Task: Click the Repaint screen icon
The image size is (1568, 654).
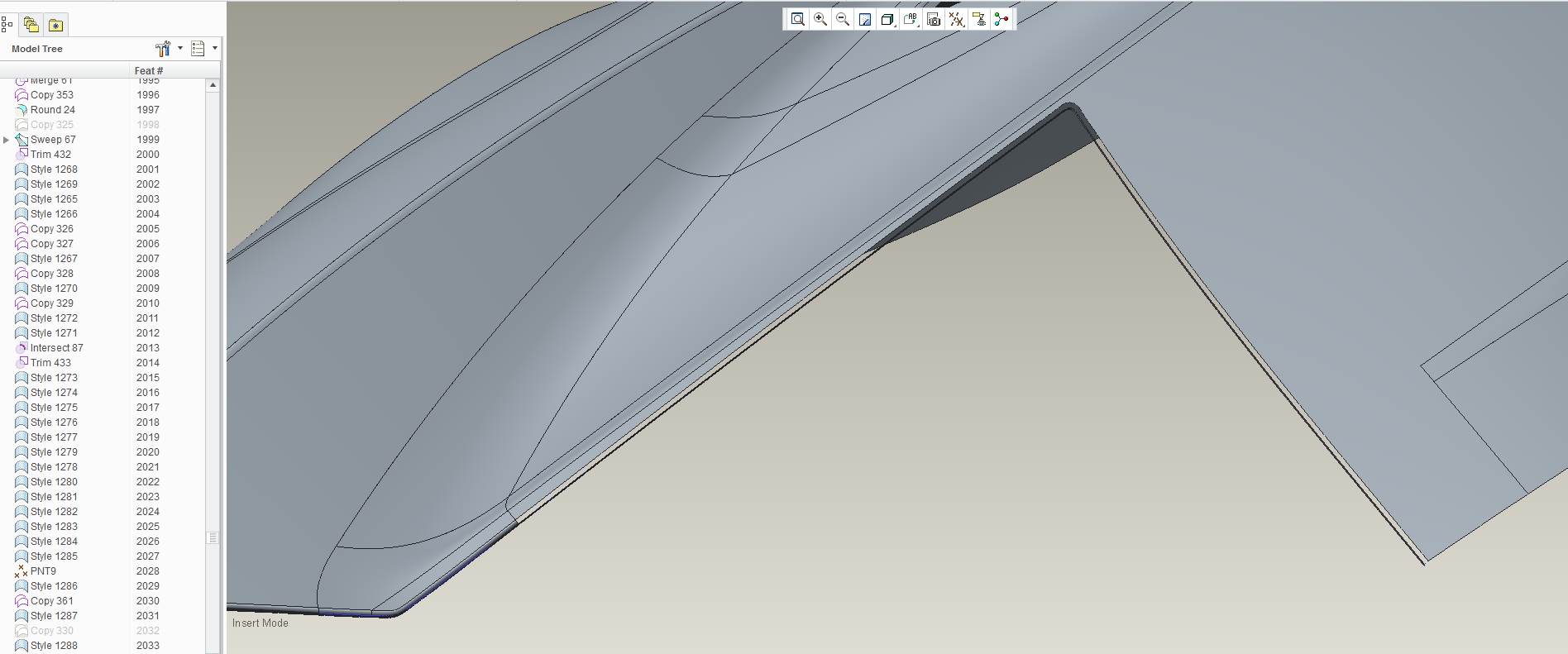Action: pyautogui.click(x=865, y=20)
